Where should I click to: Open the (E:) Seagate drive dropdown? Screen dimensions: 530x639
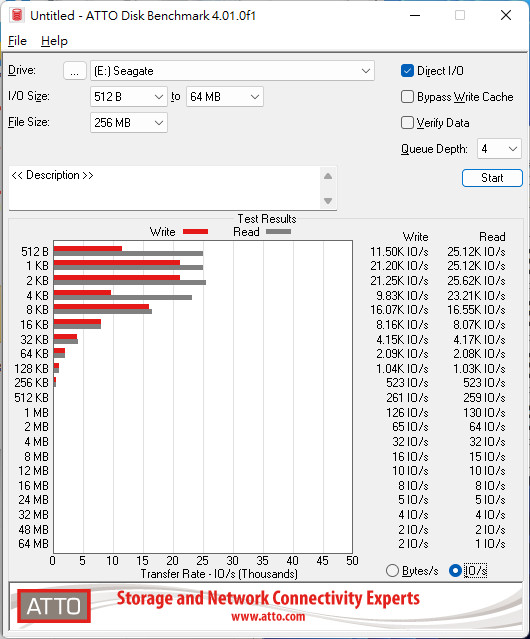(x=232, y=71)
